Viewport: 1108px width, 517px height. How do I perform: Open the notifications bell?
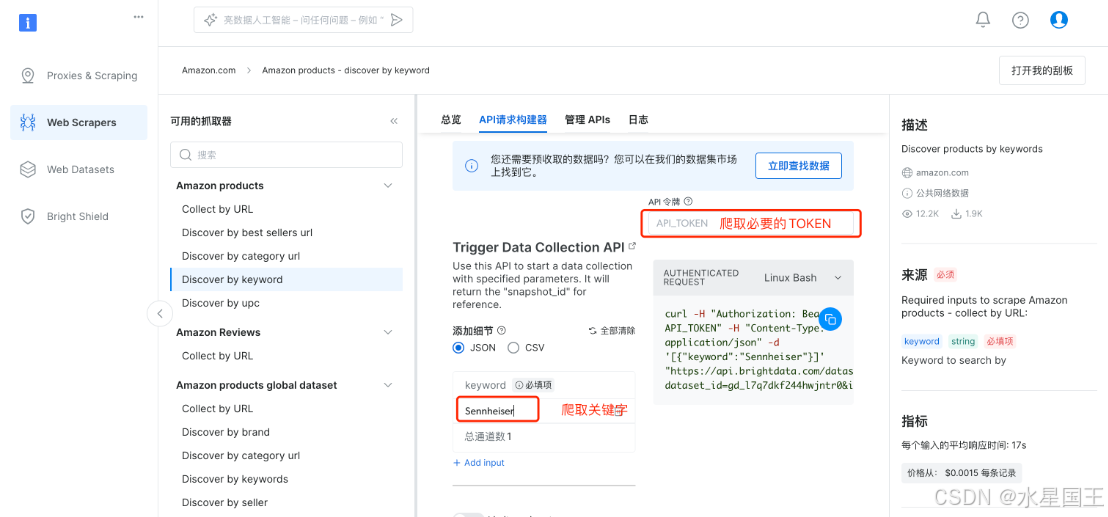coord(983,20)
